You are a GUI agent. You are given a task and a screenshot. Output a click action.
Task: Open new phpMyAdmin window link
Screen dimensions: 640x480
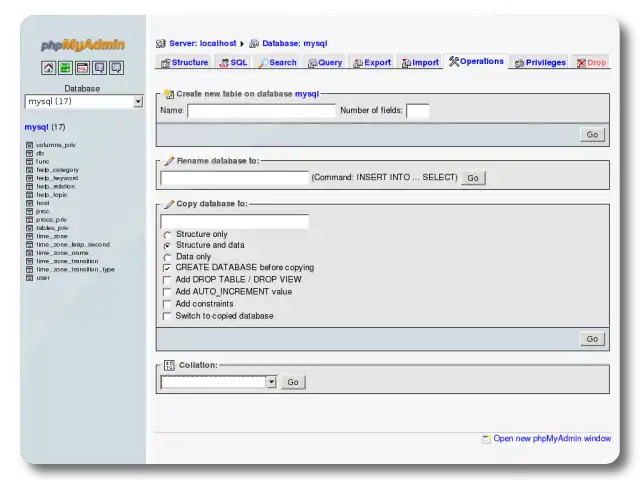(551, 438)
